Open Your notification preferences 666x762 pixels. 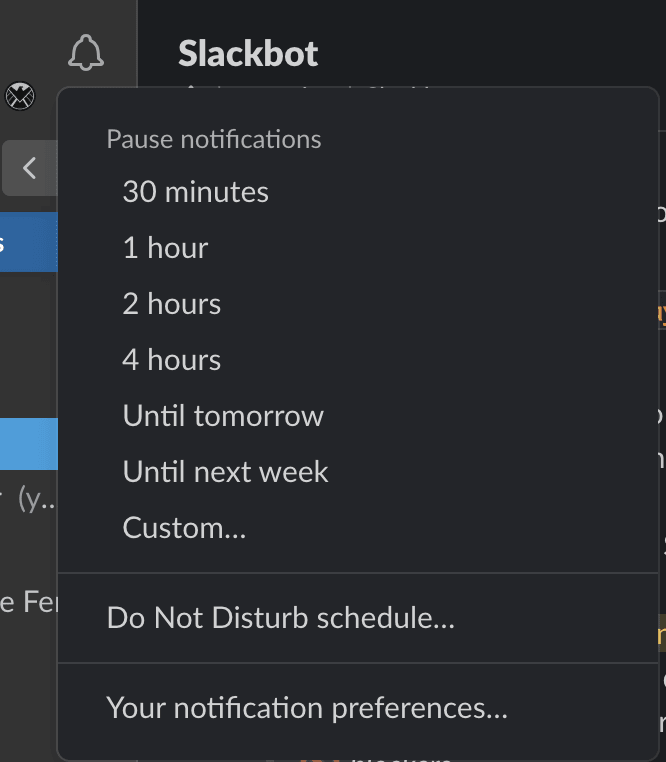tap(358, 708)
